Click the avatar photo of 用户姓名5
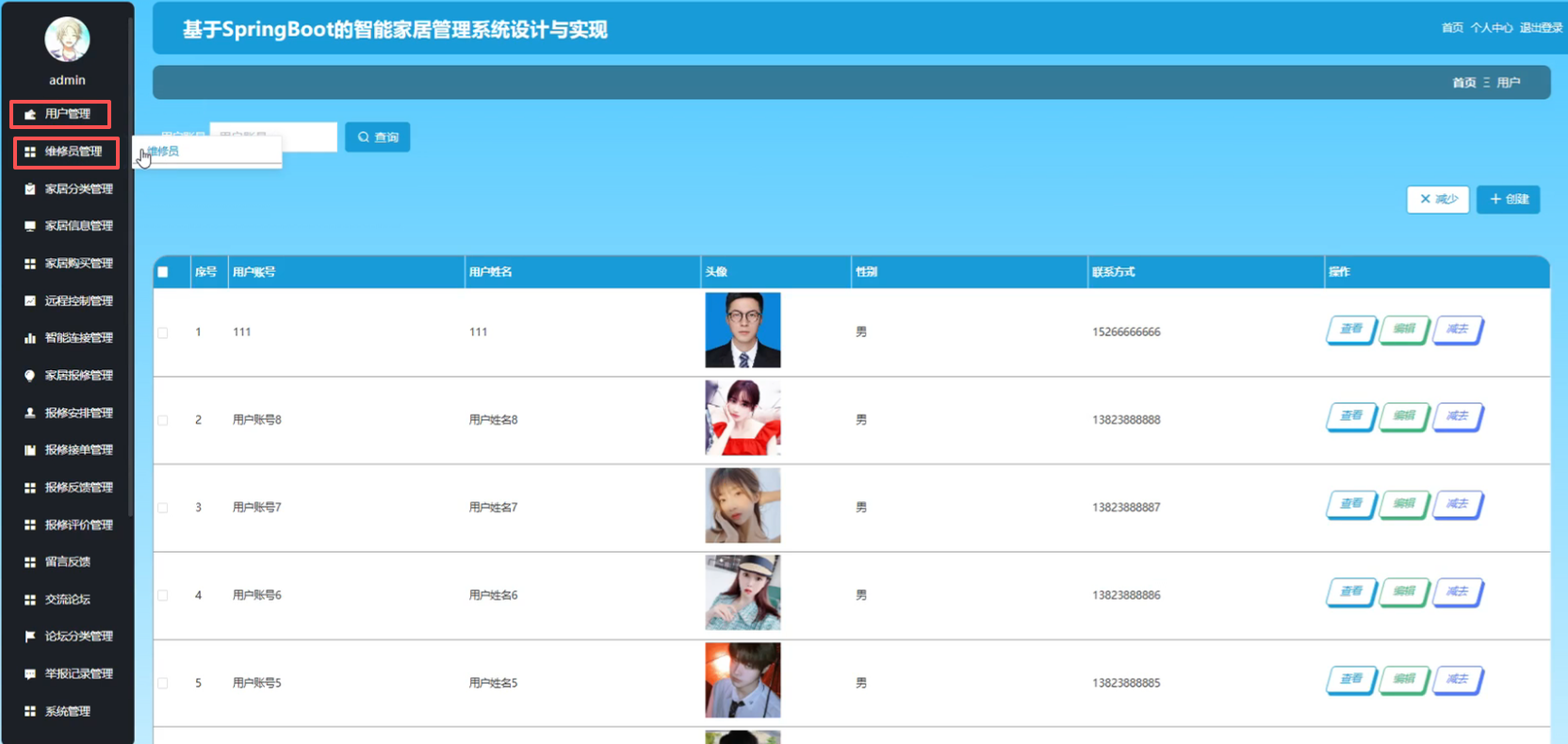 [743, 681]
